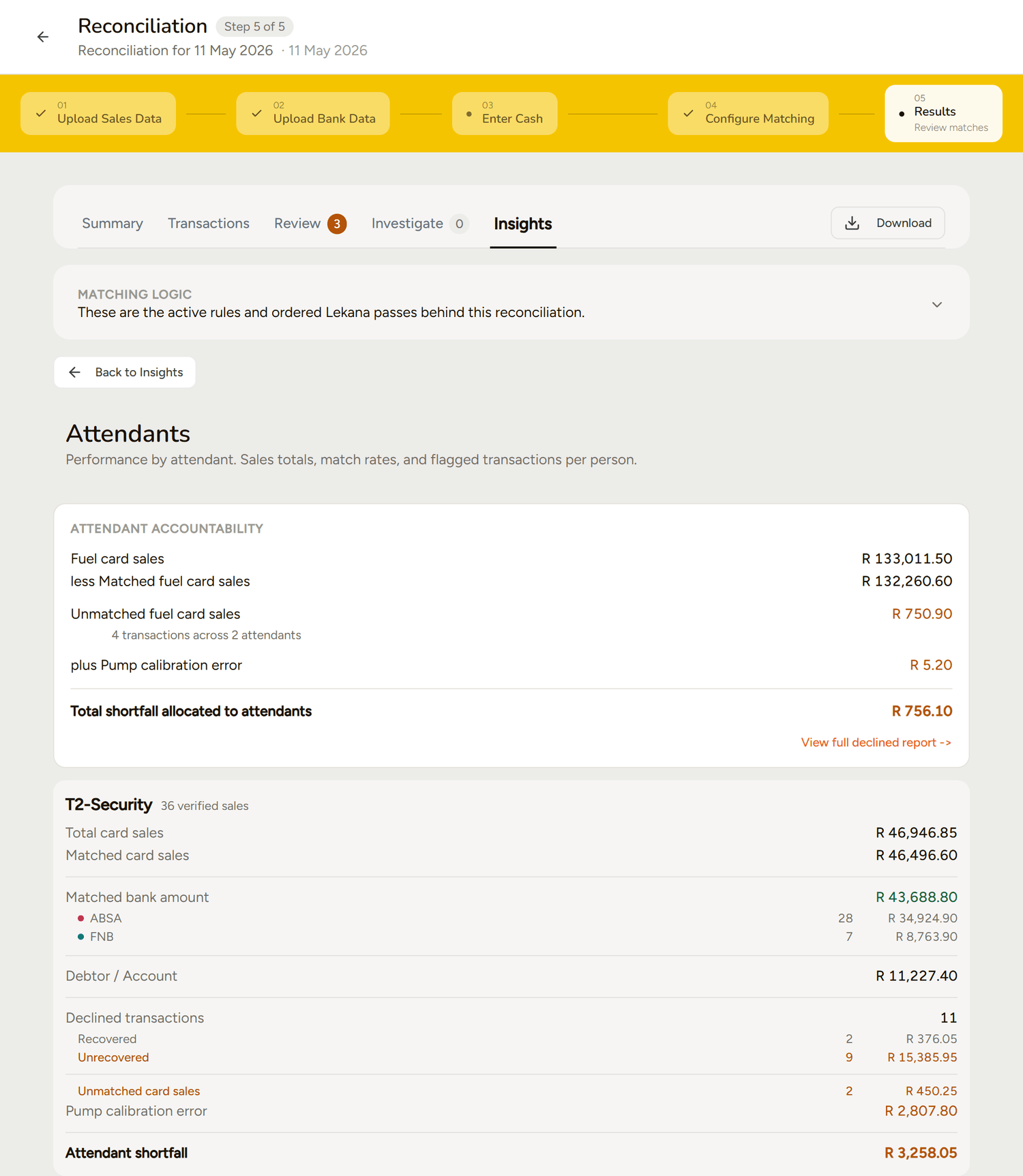The width and height of the screenshot is (1023, 1176).
Task: Go to step 01 Upload Sales Data
Action: [98, 113]
